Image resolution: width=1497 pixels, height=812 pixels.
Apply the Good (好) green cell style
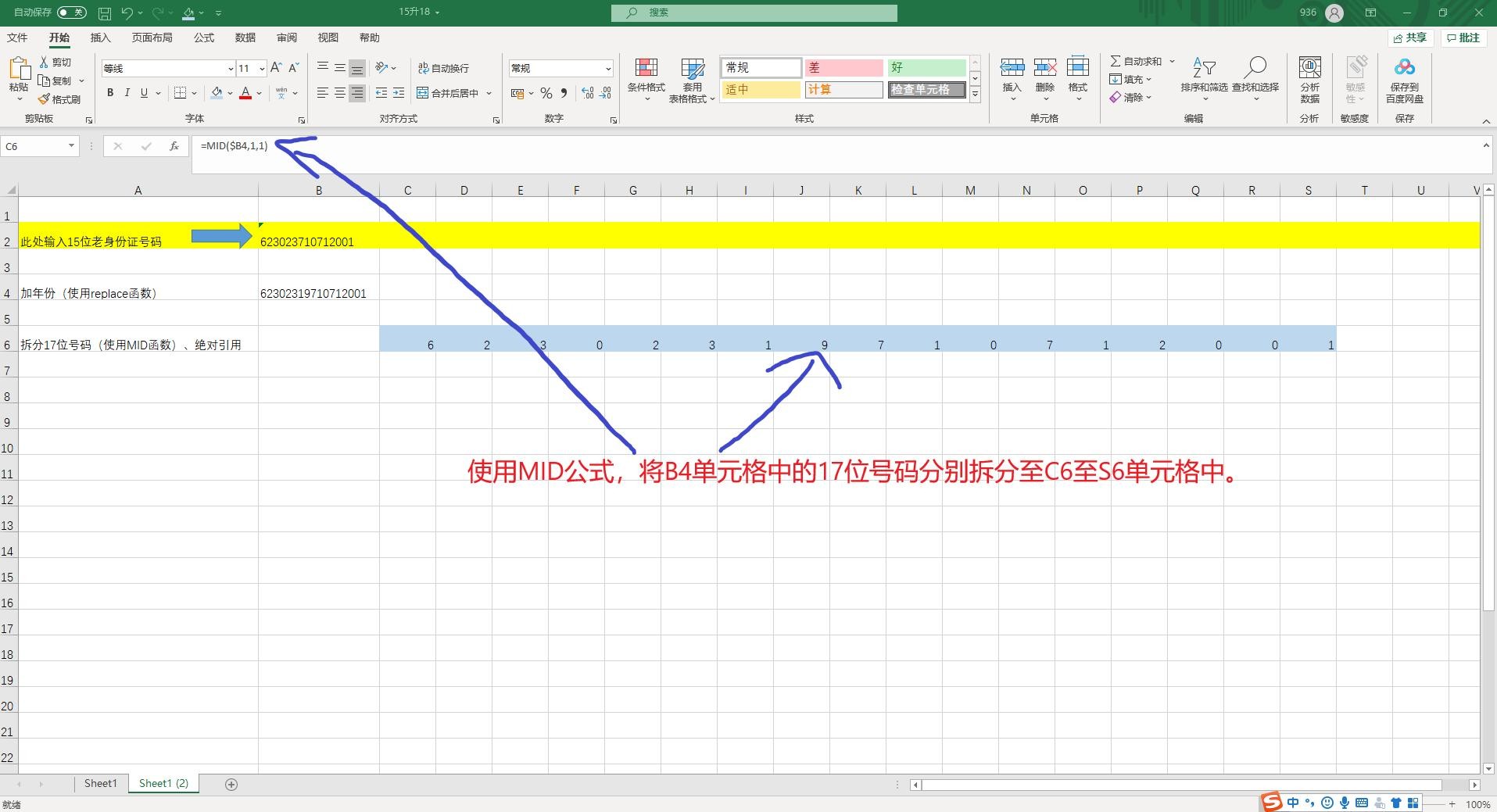click(926, 68)
